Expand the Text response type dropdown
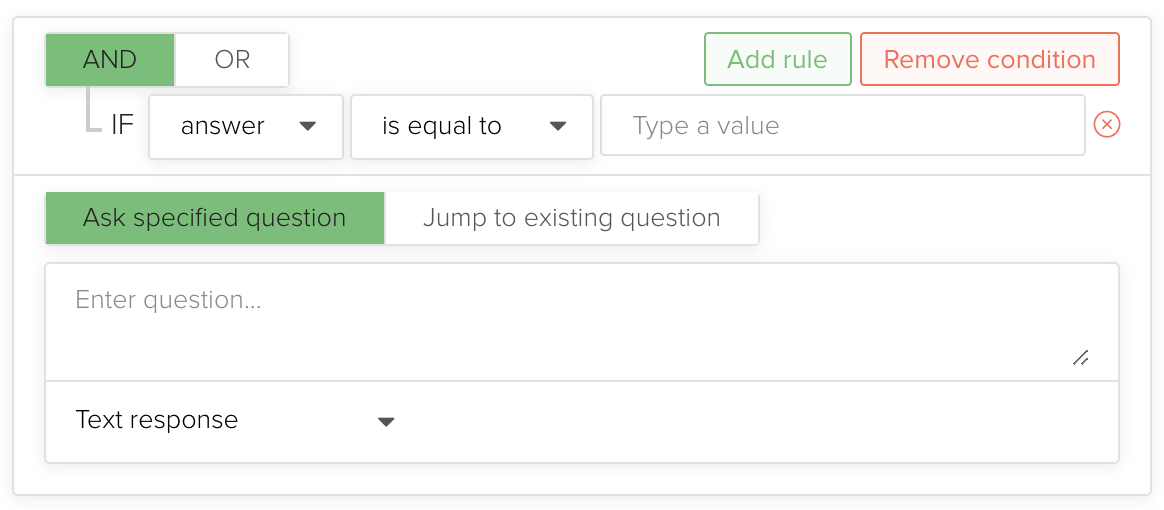Image resolution: width=1164 pixels, height=510 pixels. (x=235, y=421)
